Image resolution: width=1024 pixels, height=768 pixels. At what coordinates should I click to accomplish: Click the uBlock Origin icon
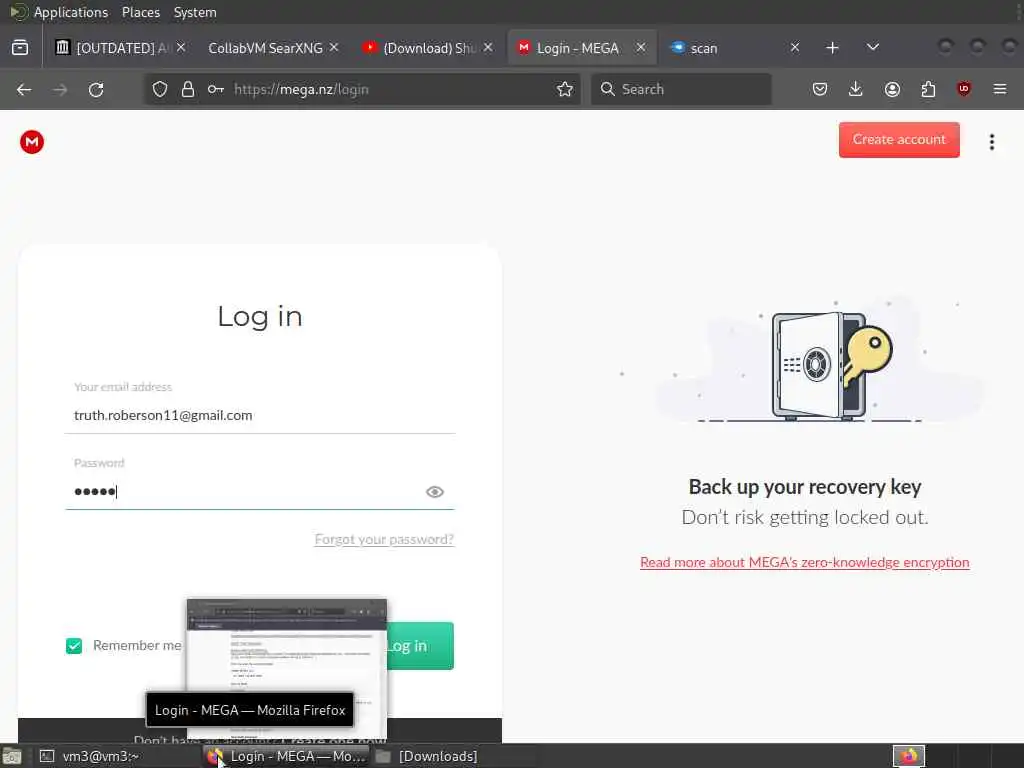tap(964, 89)
